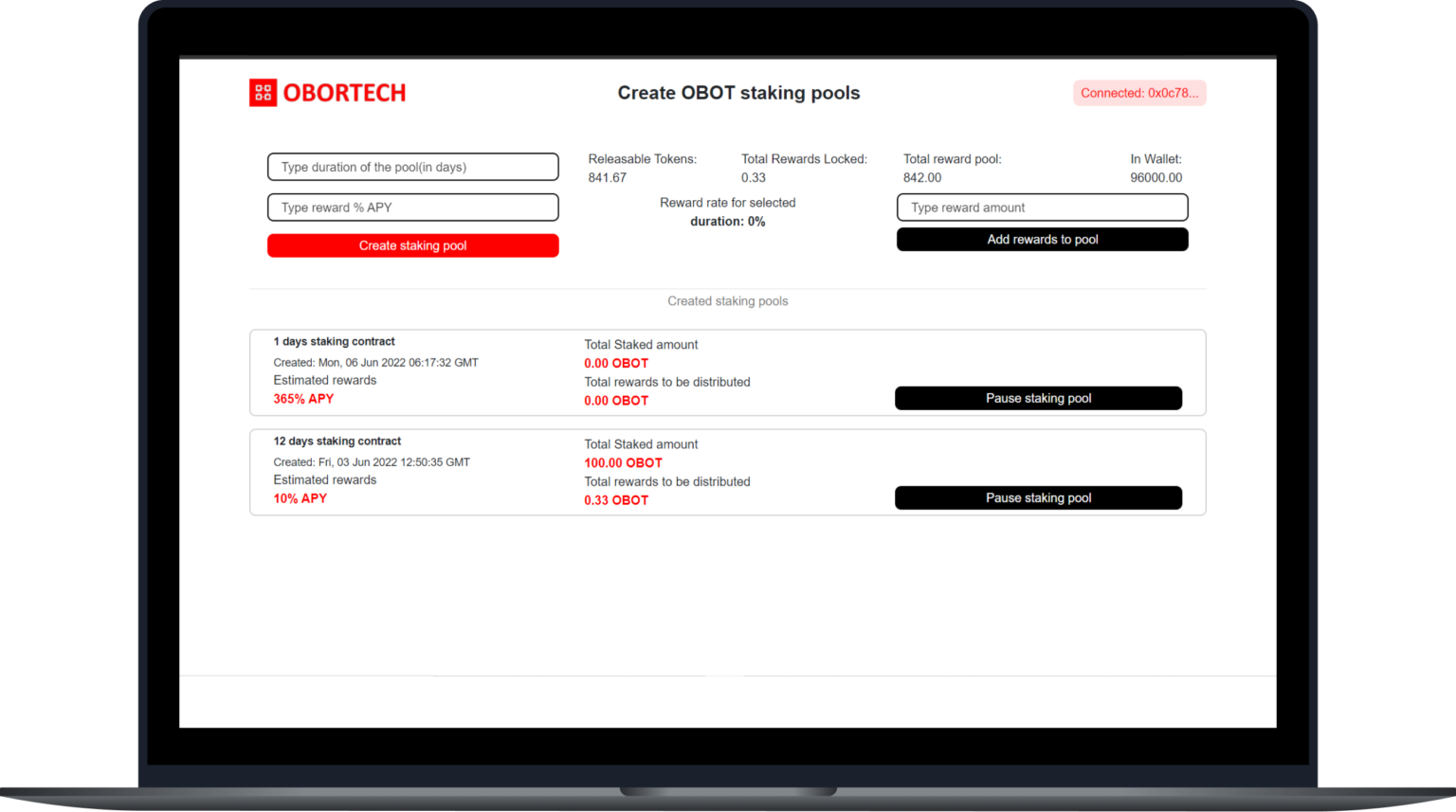The height and width of the screenshot is (812, 1456).
Task: Pause the 12 days staking pool
Action: (1038, 497)
